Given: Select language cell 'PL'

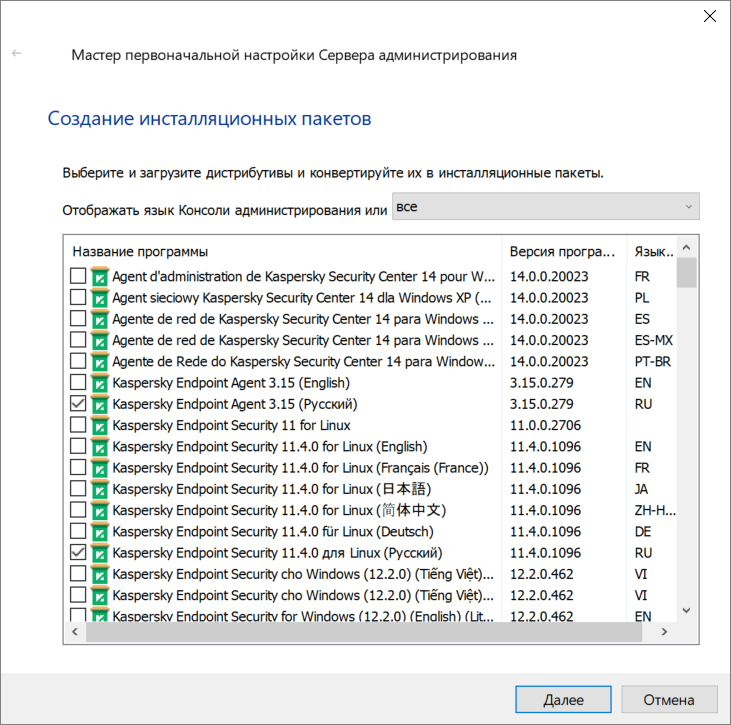Looking at the screenshot, I should (642, 297).
